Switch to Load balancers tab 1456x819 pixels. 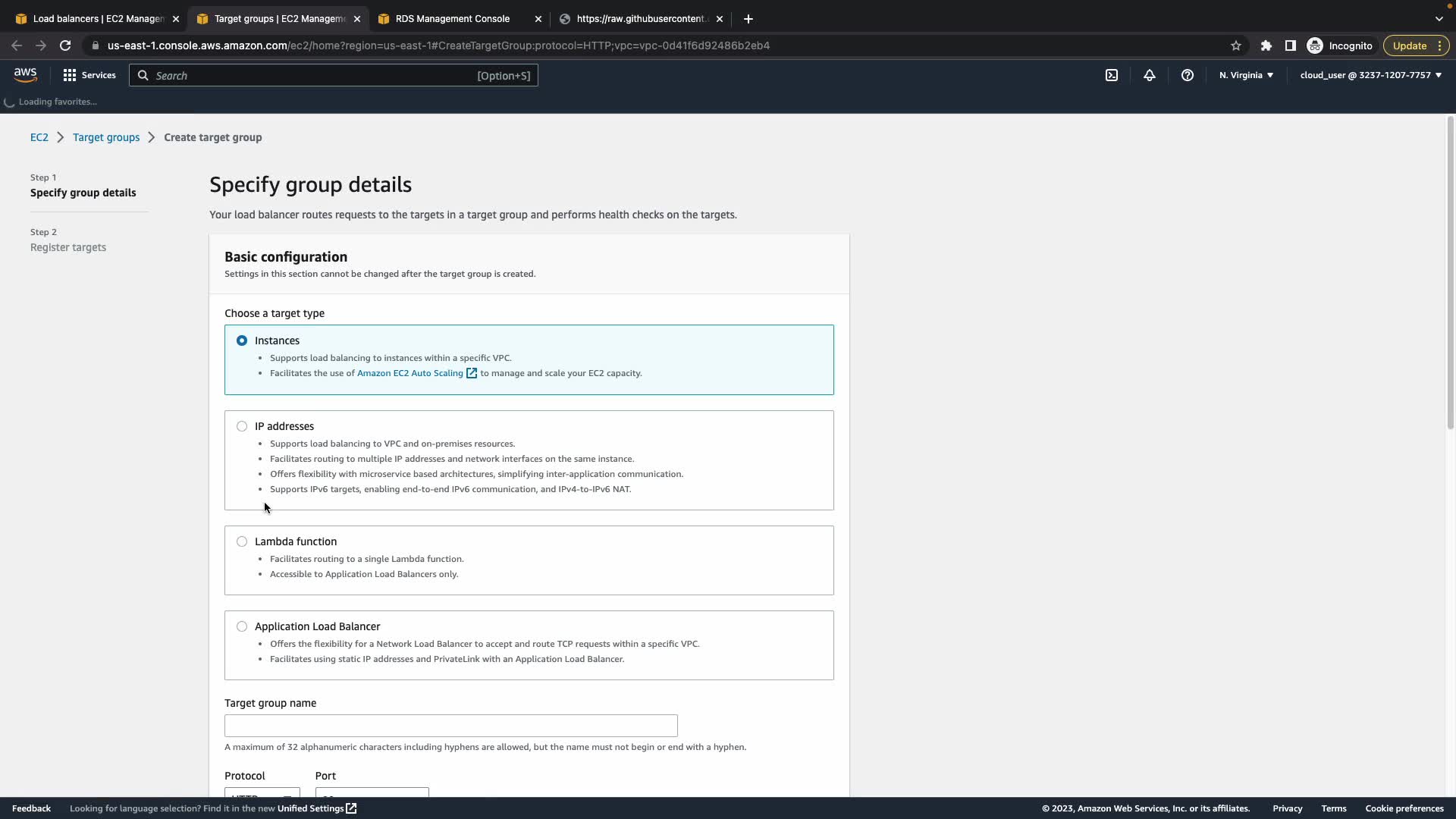click(98, 18)
